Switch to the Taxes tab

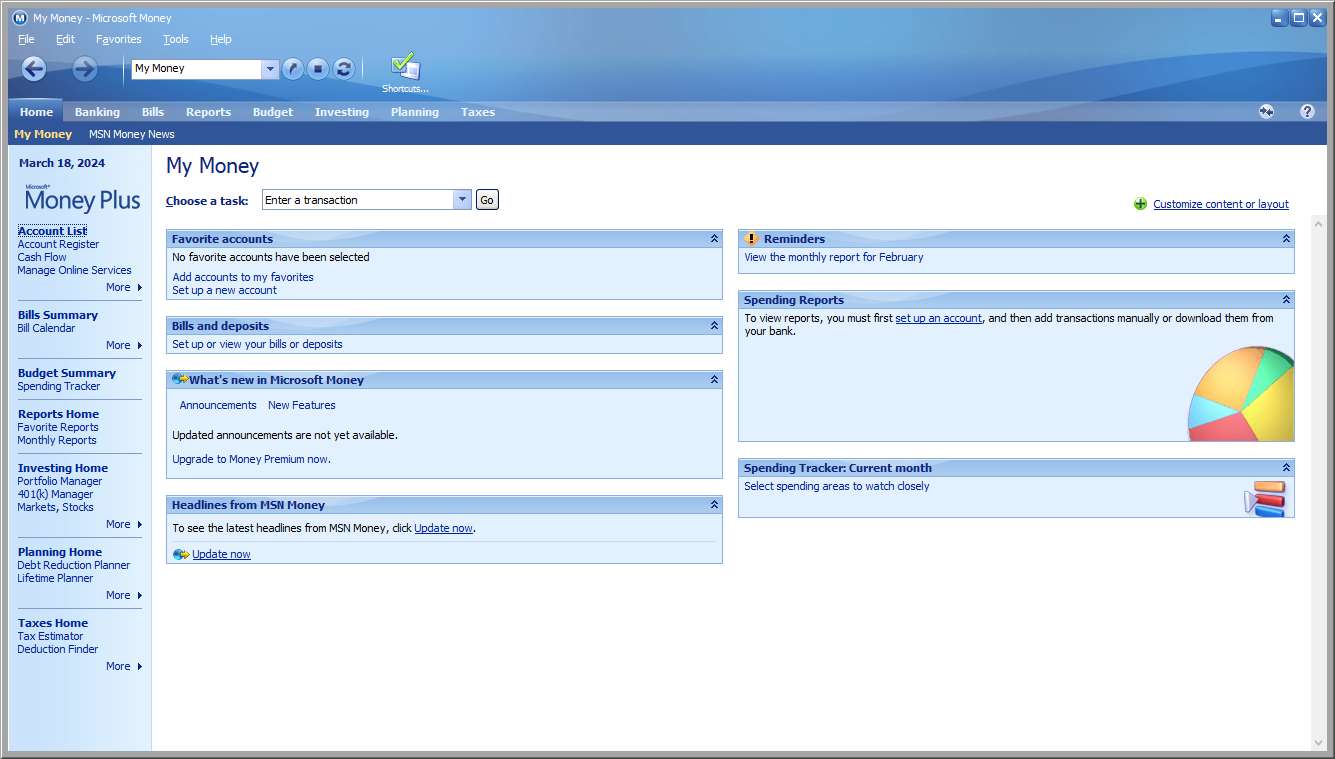pyautogui.click(x=478, y=112)
